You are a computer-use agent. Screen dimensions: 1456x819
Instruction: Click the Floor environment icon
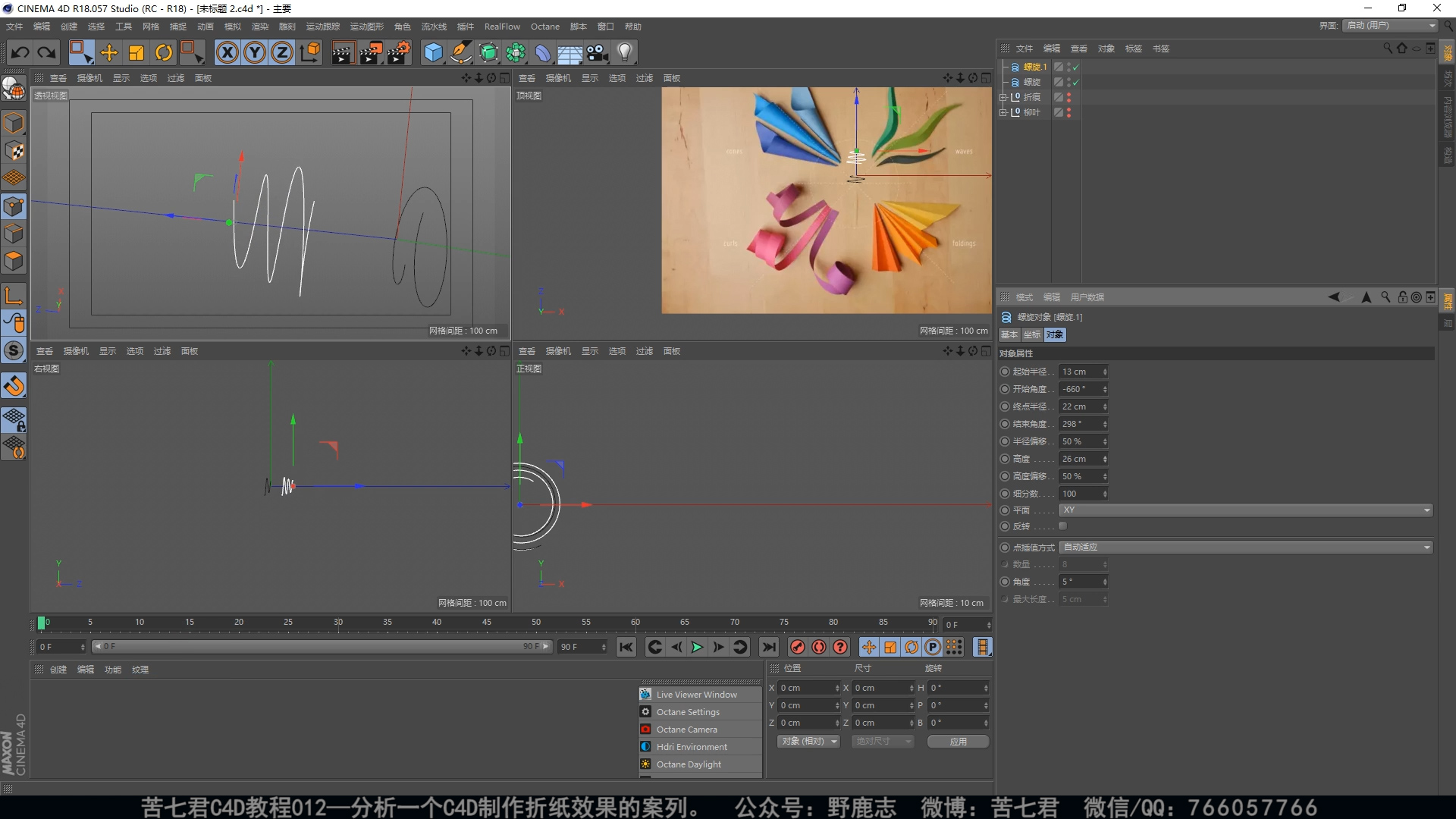click(x=570, y=52)
